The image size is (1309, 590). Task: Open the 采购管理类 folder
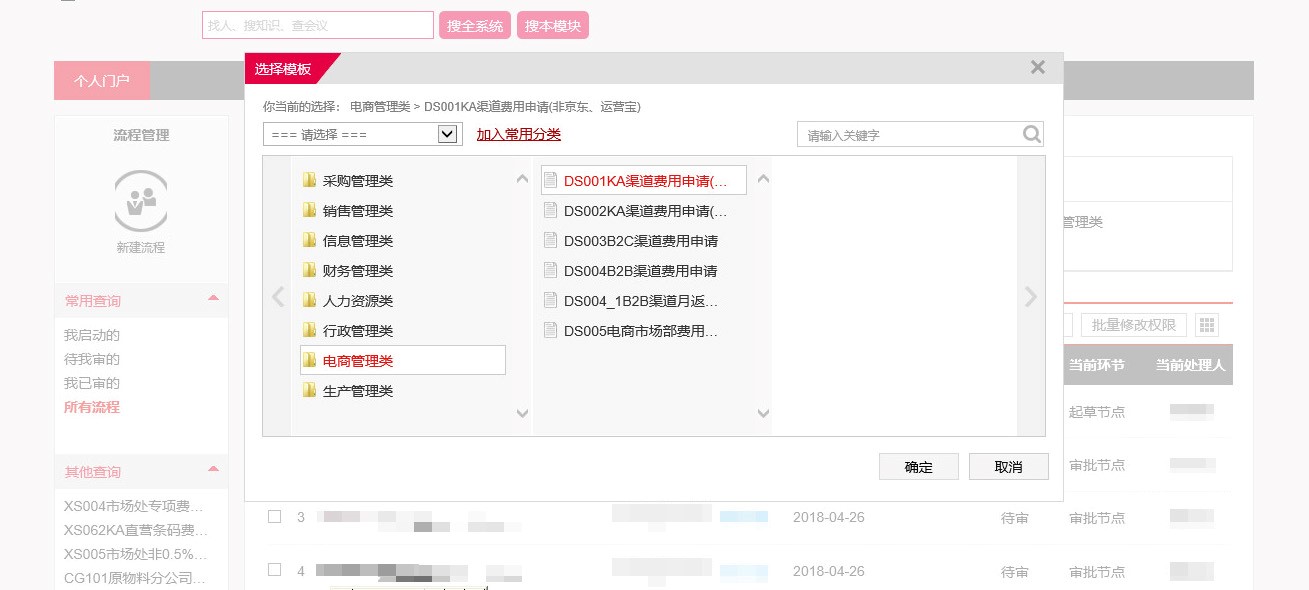point(357,181)
